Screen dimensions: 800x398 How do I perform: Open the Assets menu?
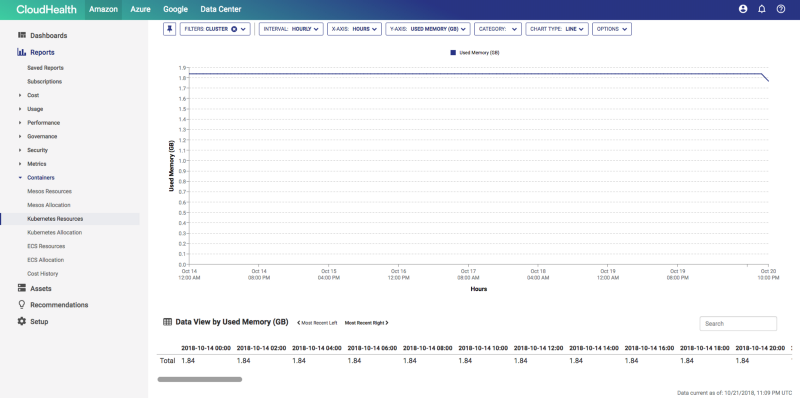pyautogui.click(x=41, y=288)
